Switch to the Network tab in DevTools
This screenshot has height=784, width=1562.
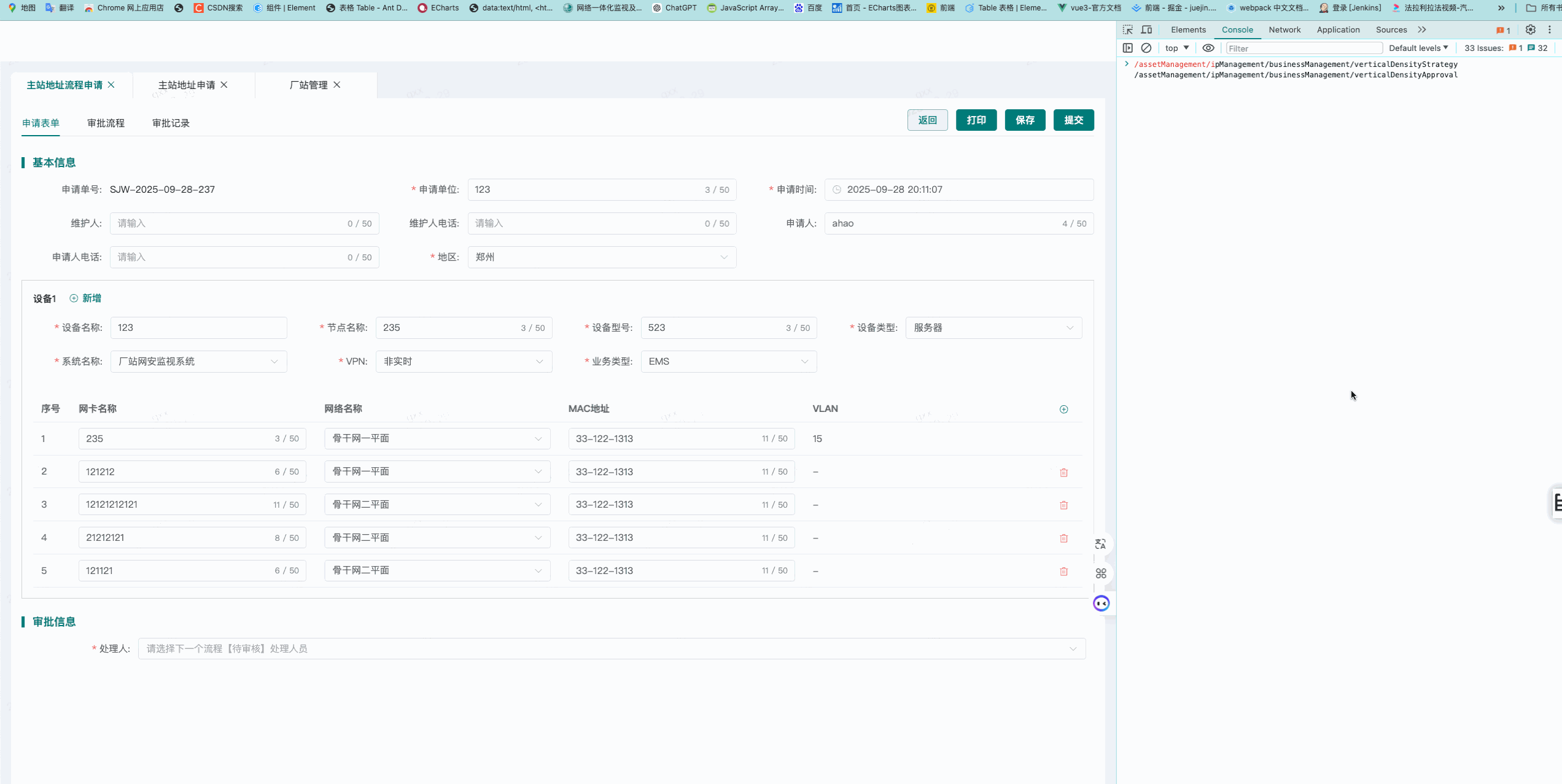(x=1284, y=29)
